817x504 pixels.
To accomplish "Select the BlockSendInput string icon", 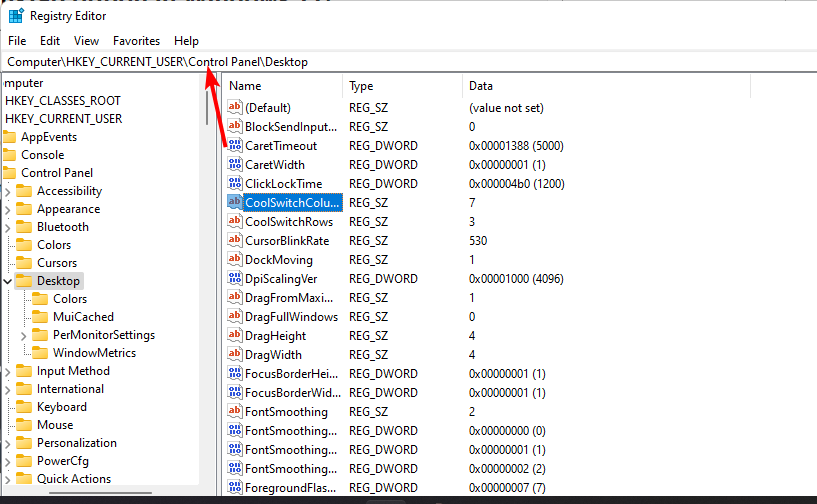I will coord(235,126).
